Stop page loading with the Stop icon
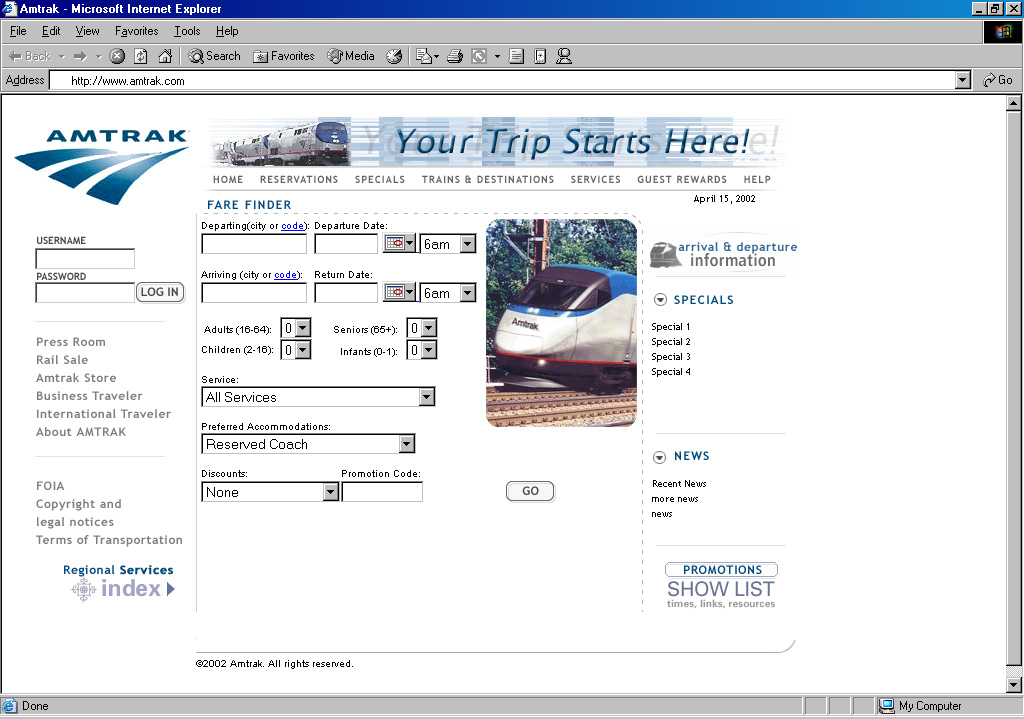This screenshot has width=1024, height=719. click(x=117, y=56)
